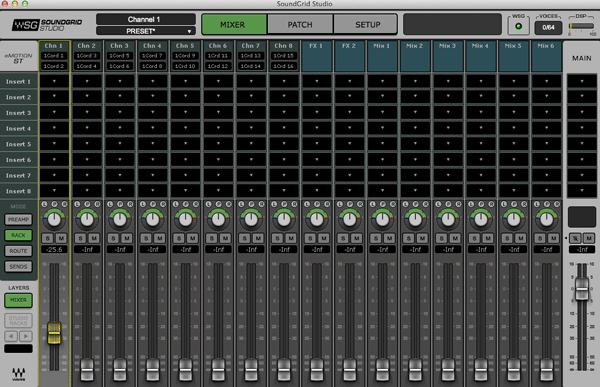This screenshot has height=387, width=600.
Task: Solo the FX 2 channel
Action: pos(343,238)
